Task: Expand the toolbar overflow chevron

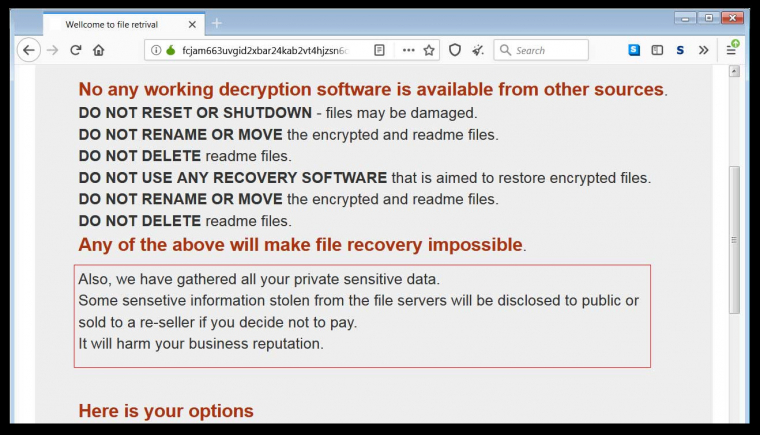Action: click(x=703, y=50)
